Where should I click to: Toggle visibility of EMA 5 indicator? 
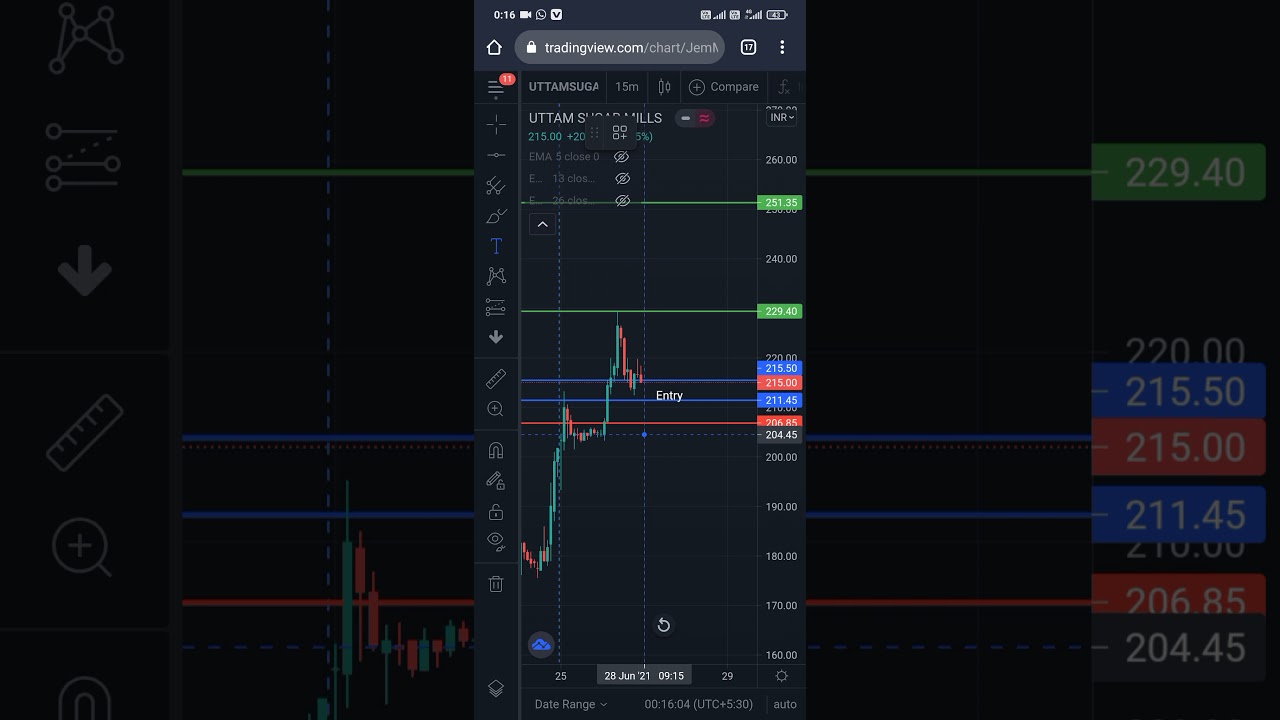coord(621,157)
